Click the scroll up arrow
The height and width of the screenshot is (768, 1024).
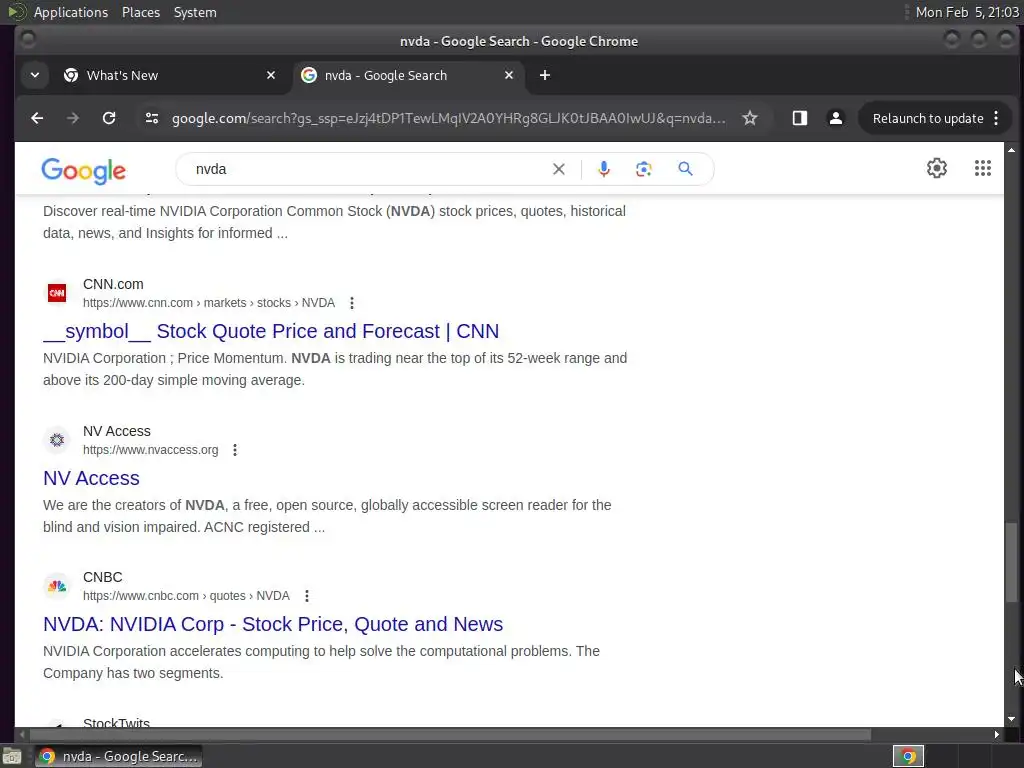(1011, 150)
